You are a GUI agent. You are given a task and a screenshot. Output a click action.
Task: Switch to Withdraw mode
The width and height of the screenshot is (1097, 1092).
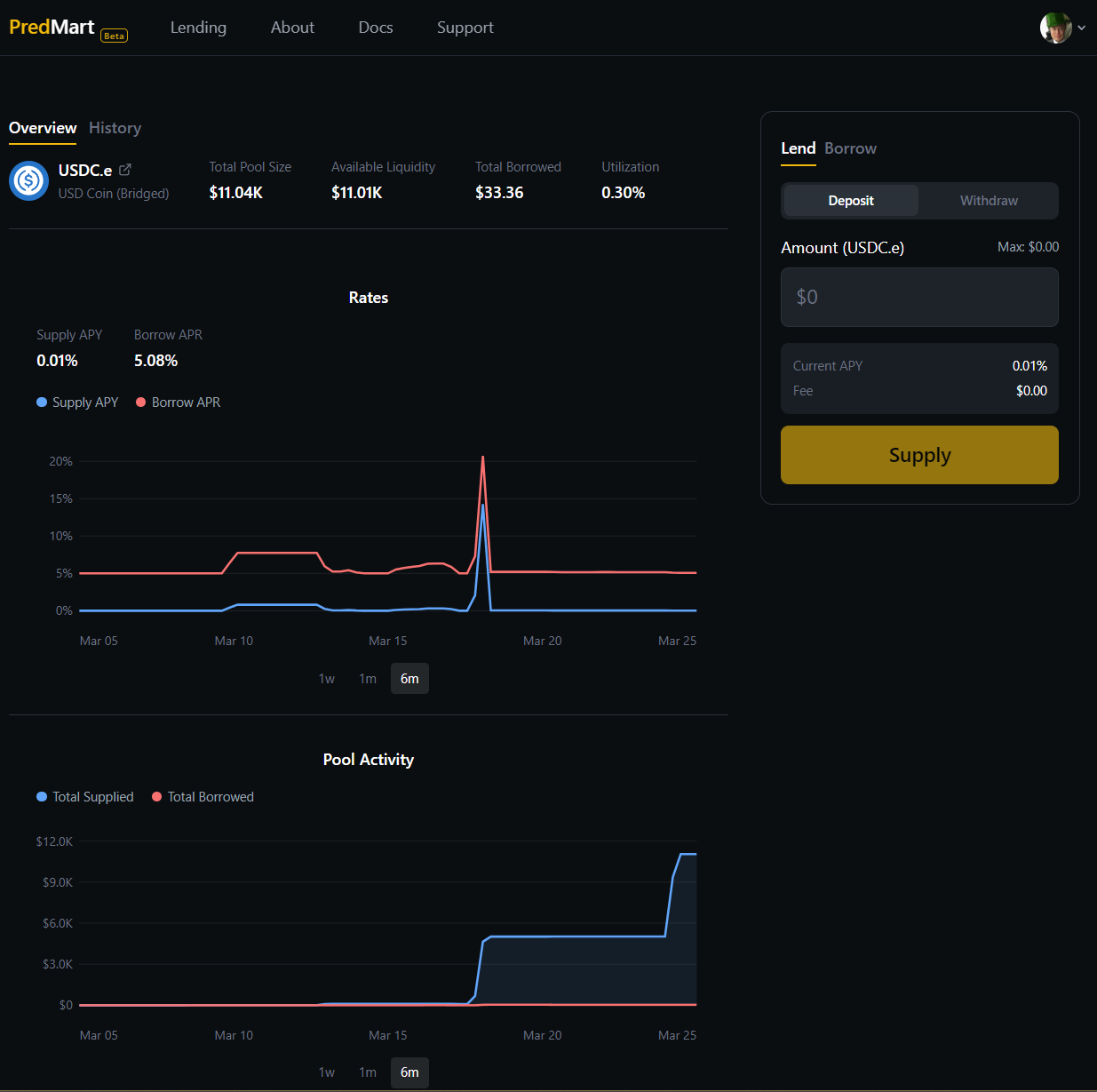click(988, 200)
